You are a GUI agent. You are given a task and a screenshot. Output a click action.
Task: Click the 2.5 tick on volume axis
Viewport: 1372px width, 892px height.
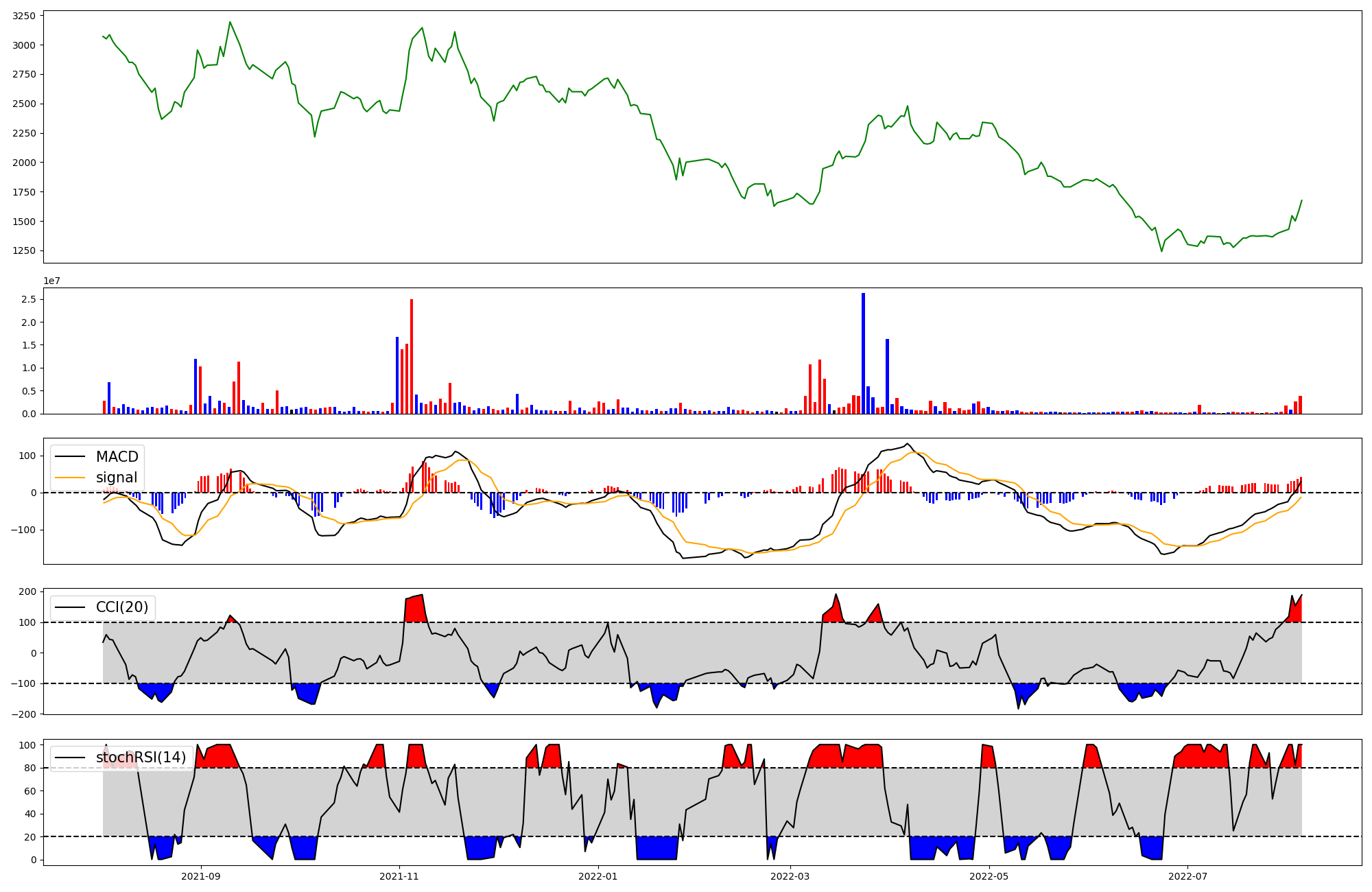tap(28, 299)
